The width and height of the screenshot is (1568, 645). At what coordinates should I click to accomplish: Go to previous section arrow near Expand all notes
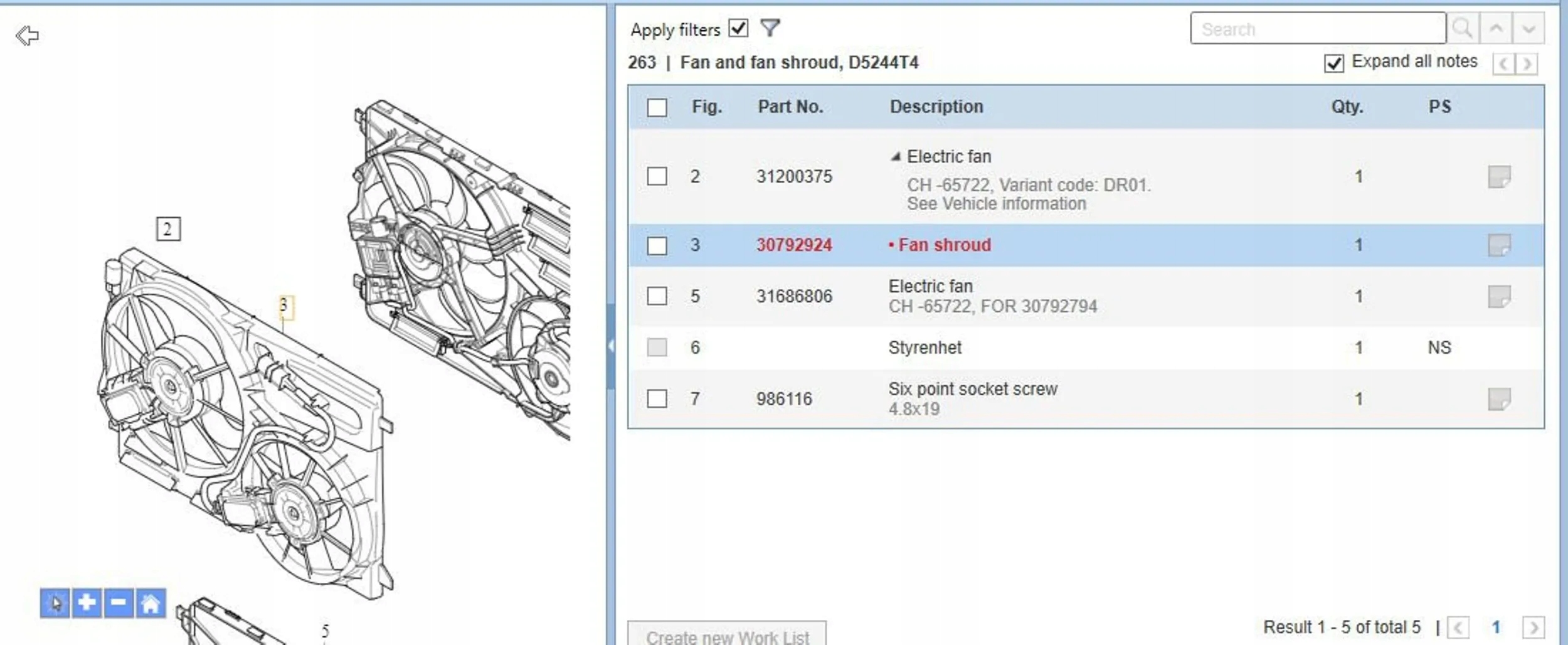1503,63
